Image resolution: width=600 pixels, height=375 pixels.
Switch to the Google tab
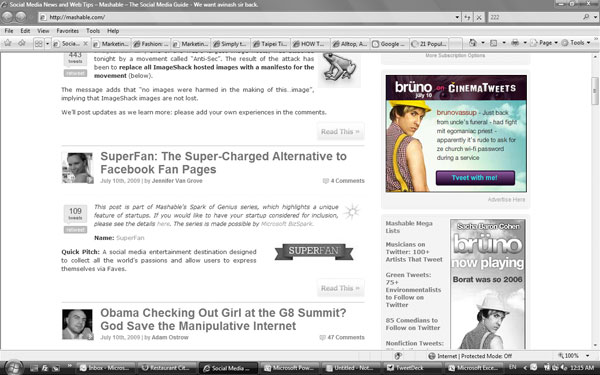390,44
